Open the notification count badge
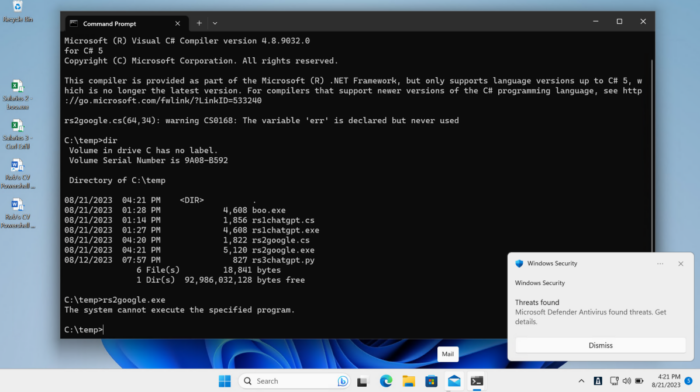The image size is (700, 392). [688, 381]
